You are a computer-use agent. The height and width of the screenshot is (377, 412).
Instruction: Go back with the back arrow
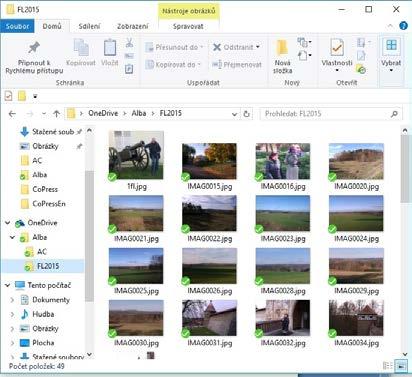tap(12, 114)
